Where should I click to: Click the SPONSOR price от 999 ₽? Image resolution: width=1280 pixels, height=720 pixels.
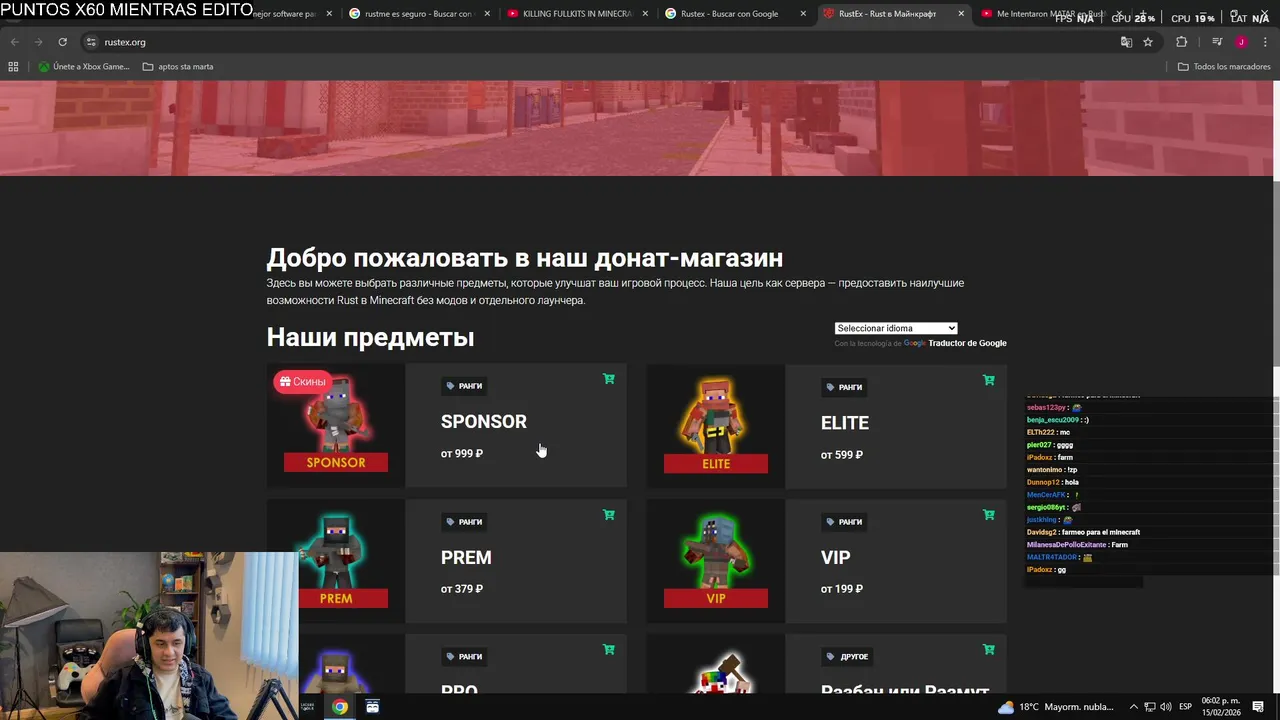click(x=462, y=454)
